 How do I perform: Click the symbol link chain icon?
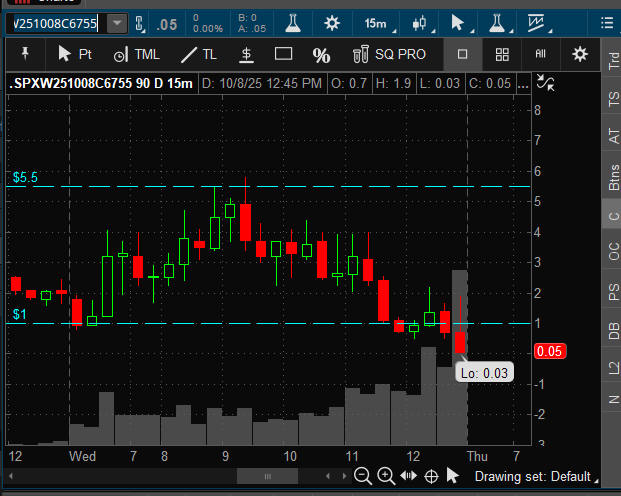140,24
